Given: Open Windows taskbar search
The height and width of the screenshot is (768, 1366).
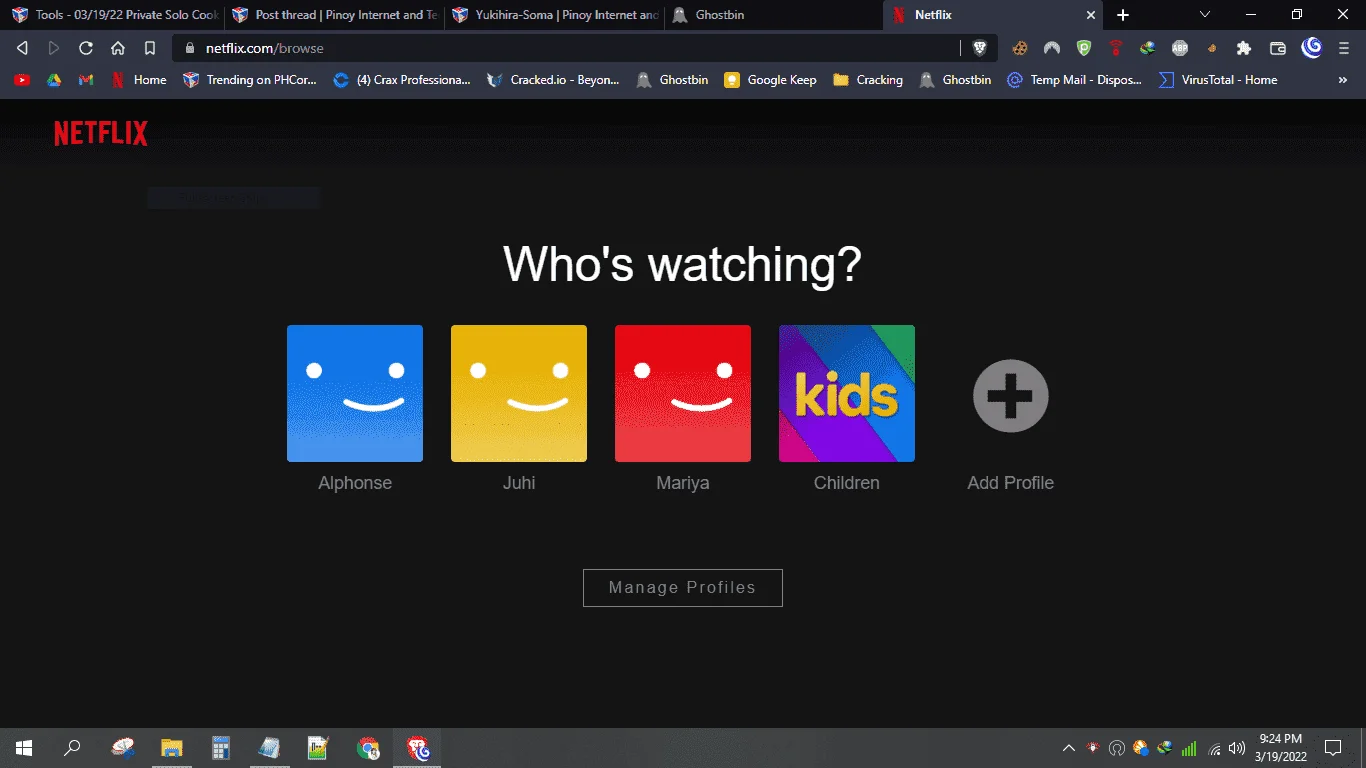Looking at the screenshot, I should [x=72, y=748].
